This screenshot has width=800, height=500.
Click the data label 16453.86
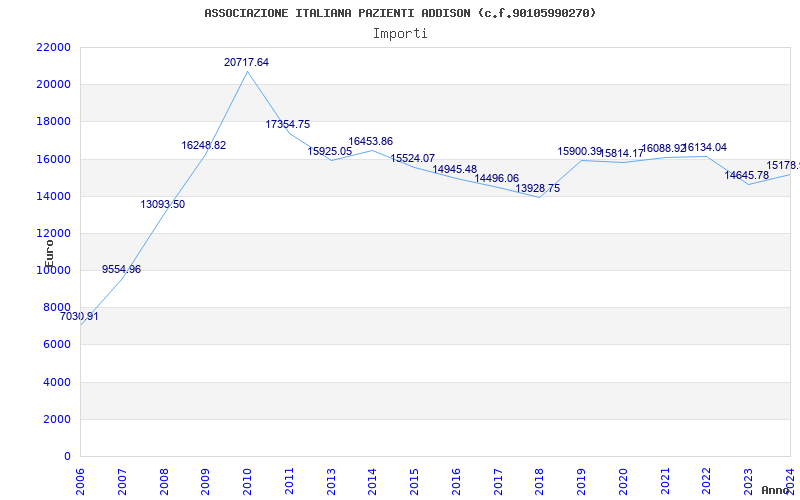[x=371, y=141]
